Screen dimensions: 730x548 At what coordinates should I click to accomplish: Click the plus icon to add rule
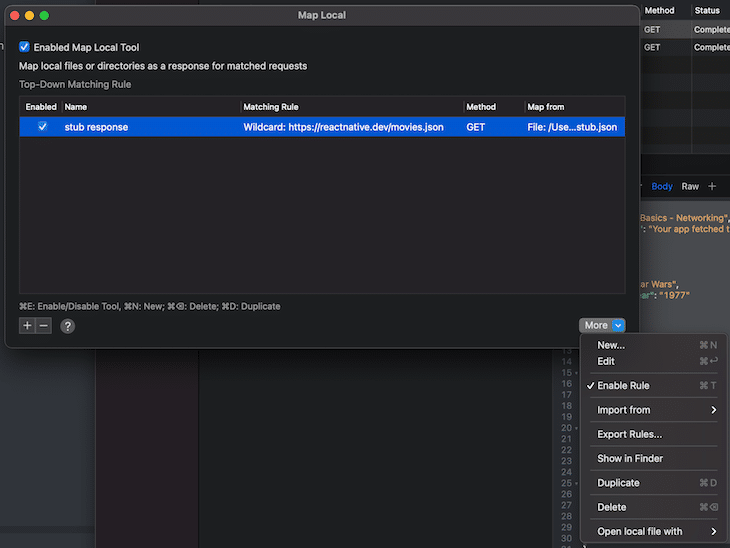click(x=27, y=326)
